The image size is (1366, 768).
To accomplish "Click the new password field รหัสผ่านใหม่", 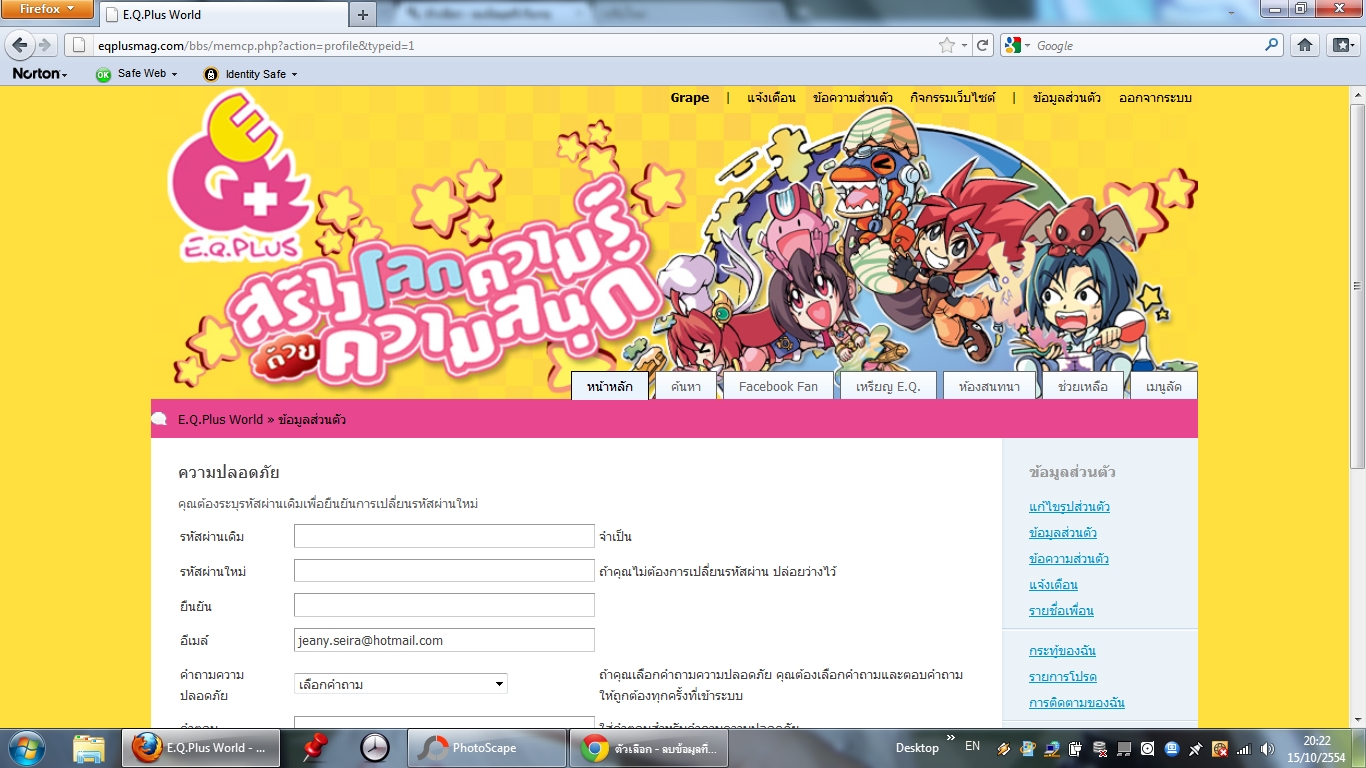I will pos(444,571).
